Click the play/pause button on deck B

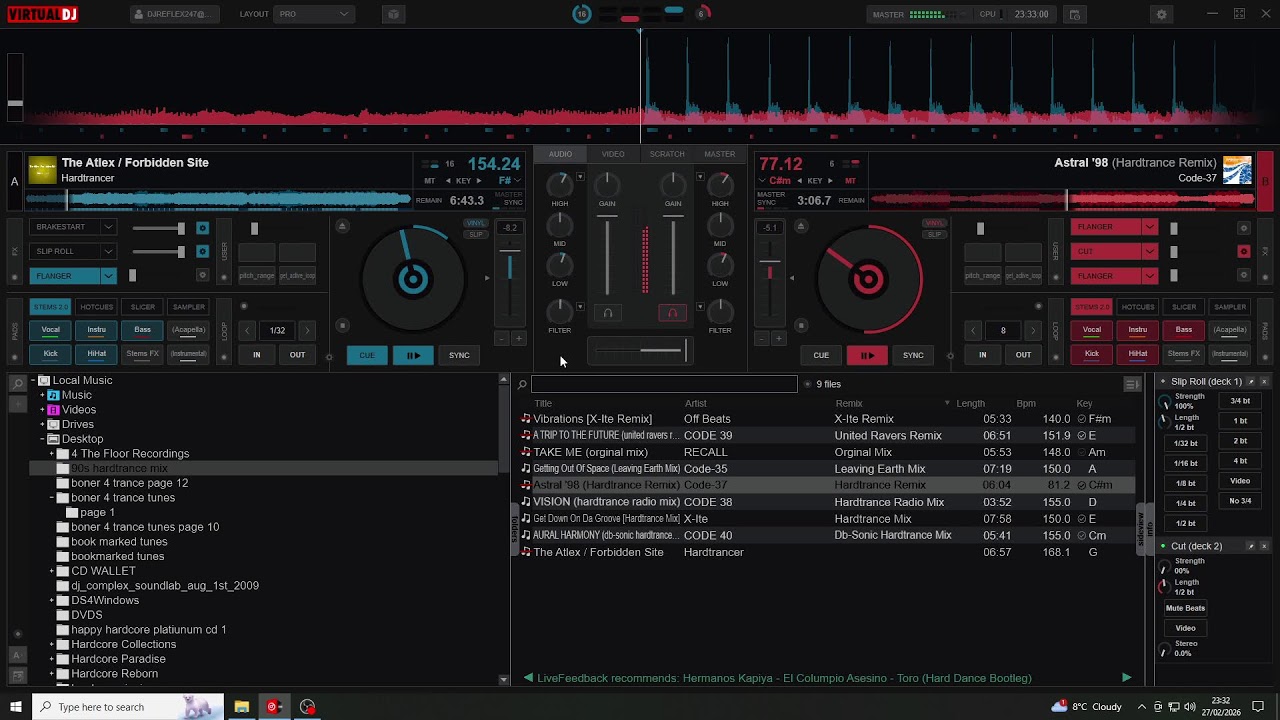tap(867, 355)
